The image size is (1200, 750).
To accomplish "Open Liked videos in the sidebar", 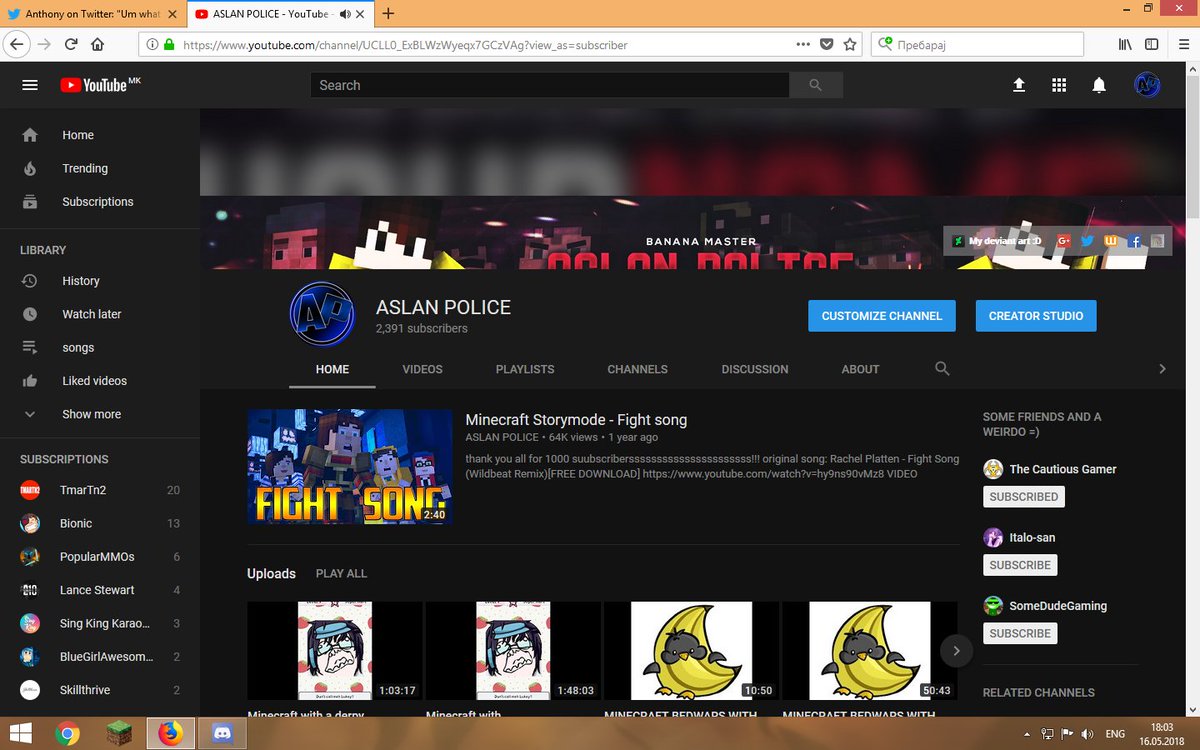I will [100, 381].
